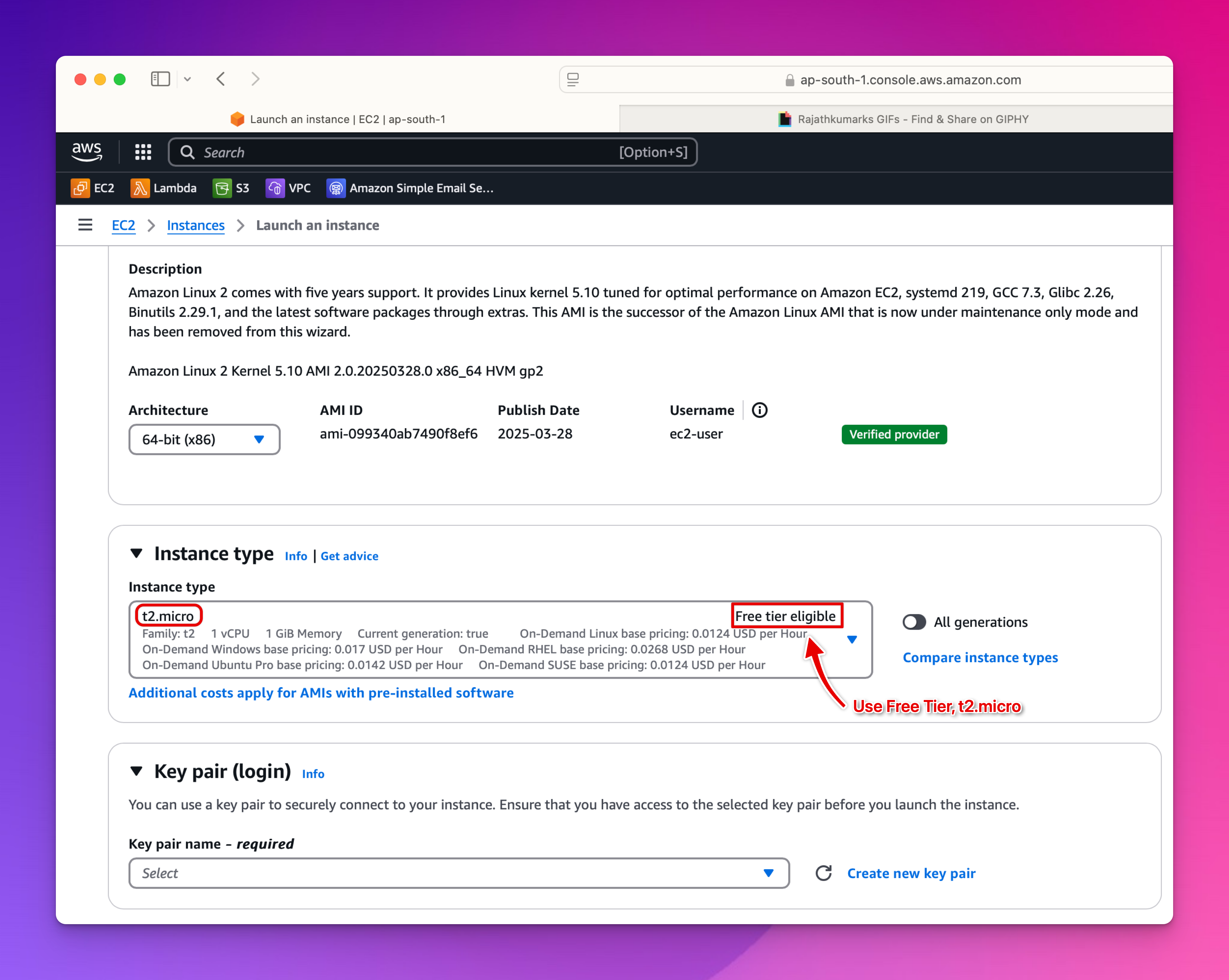Open the hamburger navigation menu
1229x980 pixels.
point(85,225)
